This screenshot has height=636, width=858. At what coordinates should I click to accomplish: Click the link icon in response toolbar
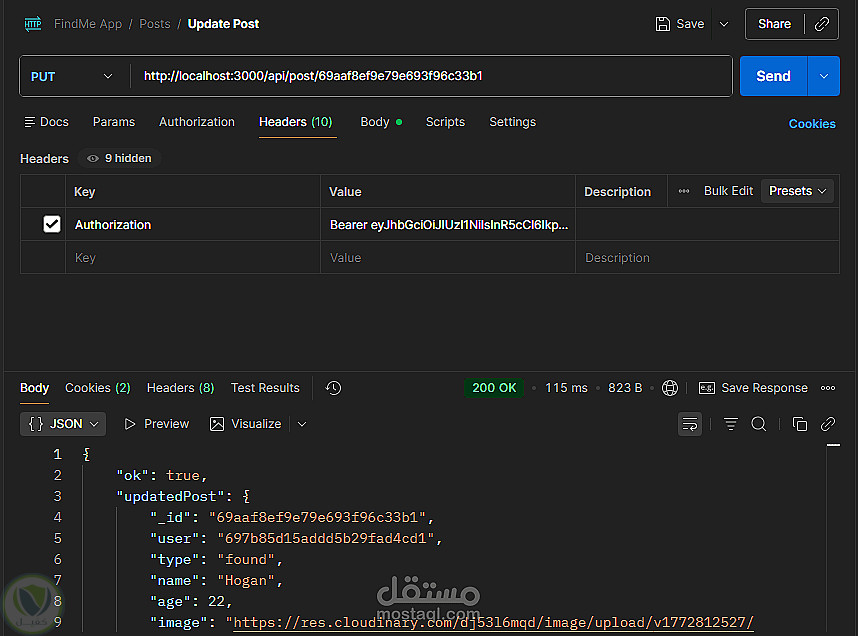tap(828, 424)
